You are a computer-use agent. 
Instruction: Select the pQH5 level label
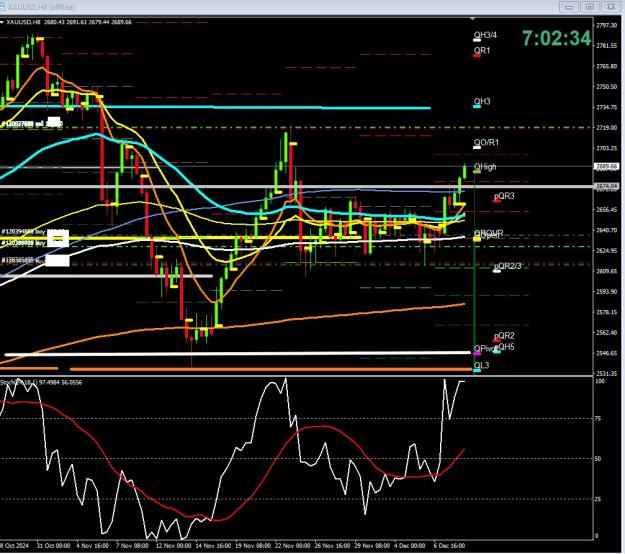point(505,347)
